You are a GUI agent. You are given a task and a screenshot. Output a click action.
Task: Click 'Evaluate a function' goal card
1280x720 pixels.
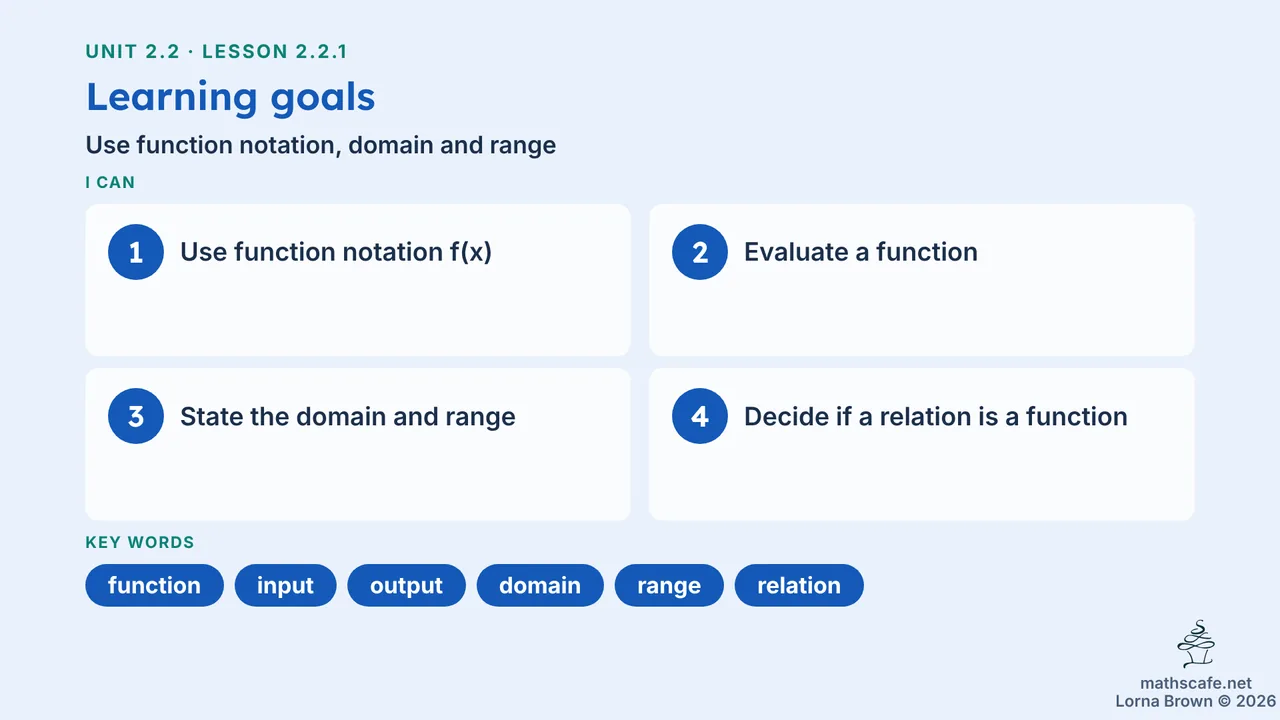coord(922,280)
